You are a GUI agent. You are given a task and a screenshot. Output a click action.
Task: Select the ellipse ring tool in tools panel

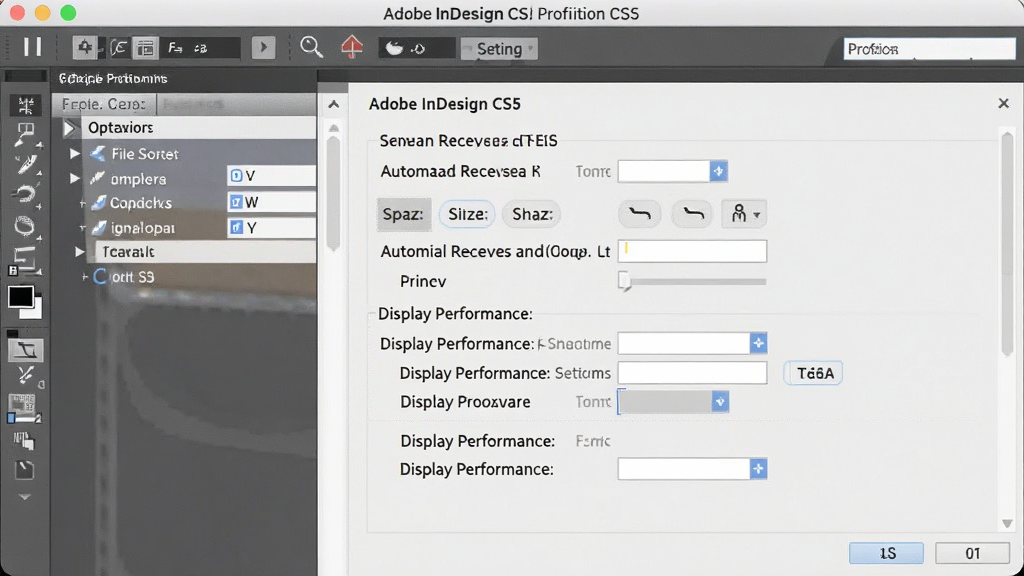click(x=25, y=226)
